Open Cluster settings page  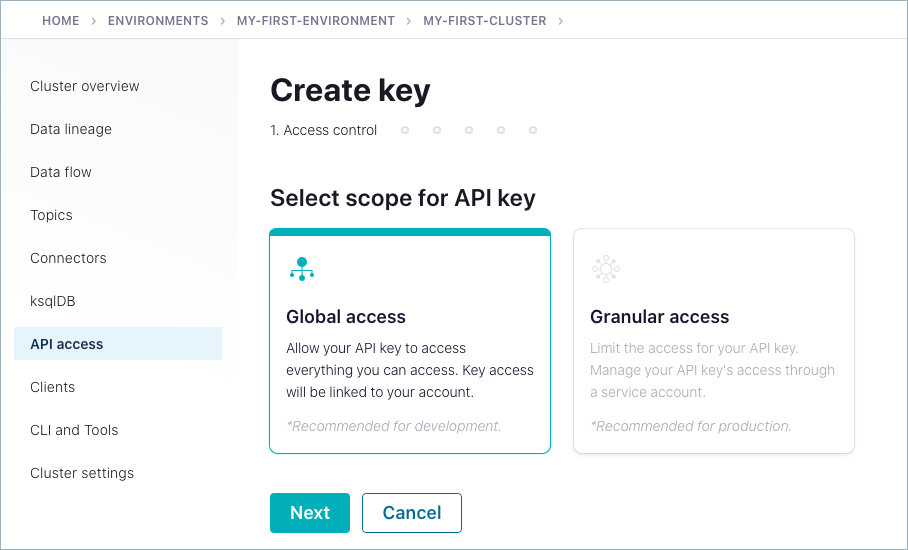click(82, 473)
